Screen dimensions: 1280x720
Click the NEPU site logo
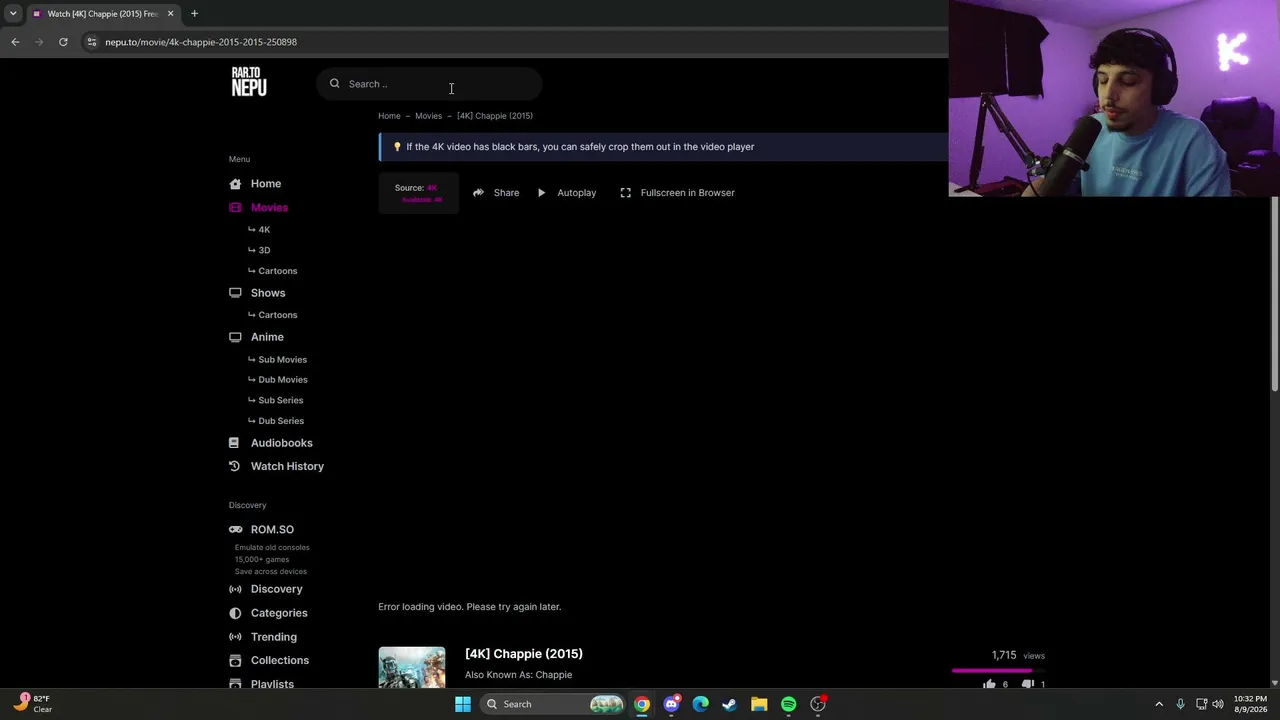tap(249, 82)
